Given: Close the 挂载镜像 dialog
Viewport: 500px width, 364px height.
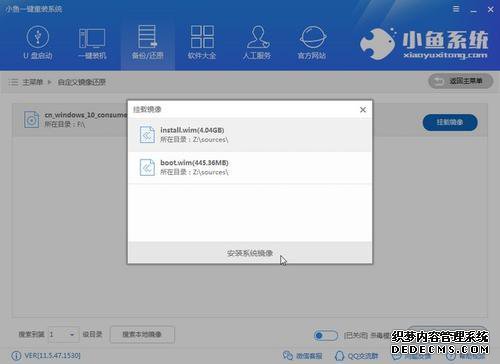Looking at the screenshot, I should click(x=363, y=110).
